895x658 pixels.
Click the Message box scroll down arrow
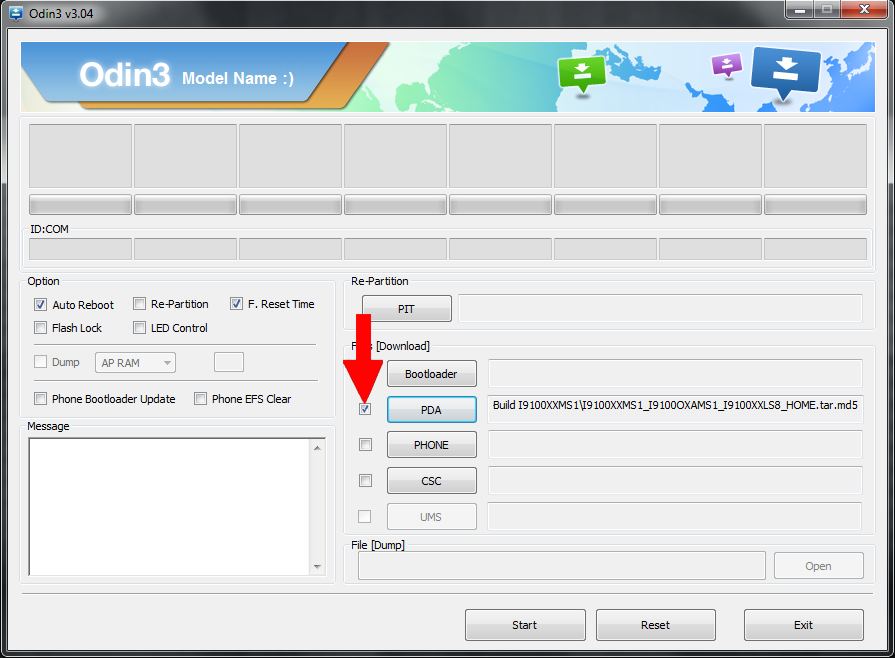317,567
